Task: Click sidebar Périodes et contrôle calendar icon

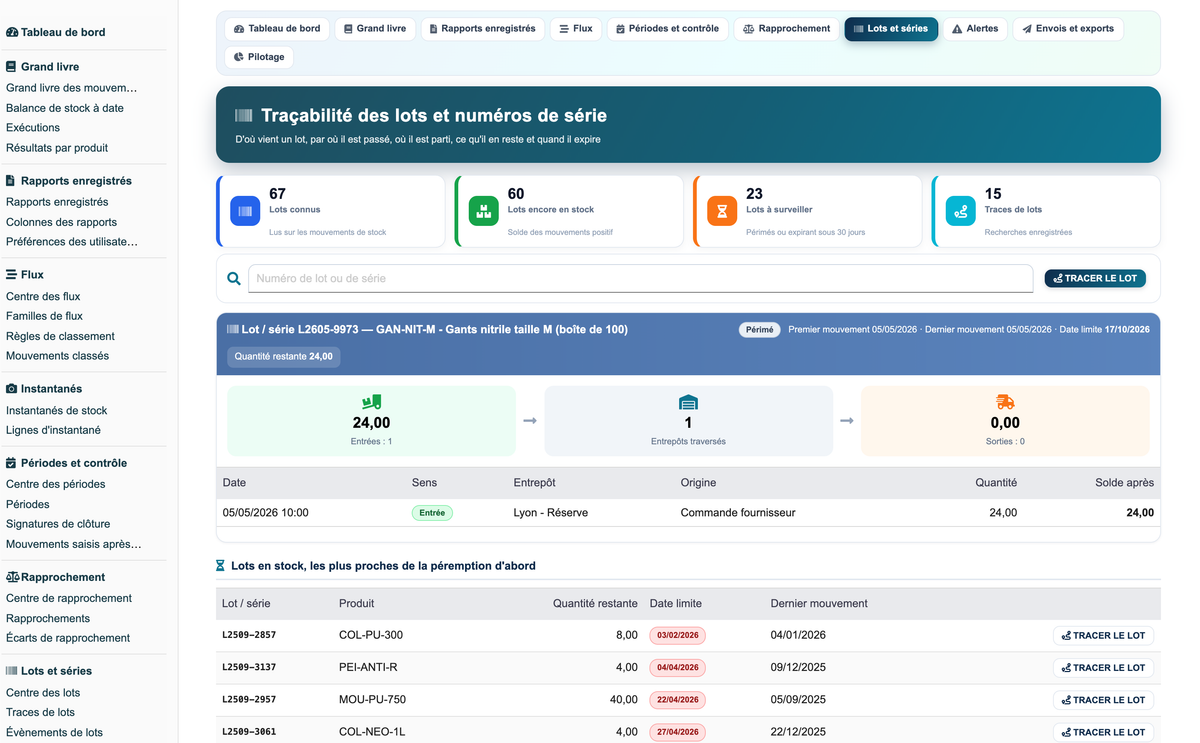Action: (x=11, y=463)
